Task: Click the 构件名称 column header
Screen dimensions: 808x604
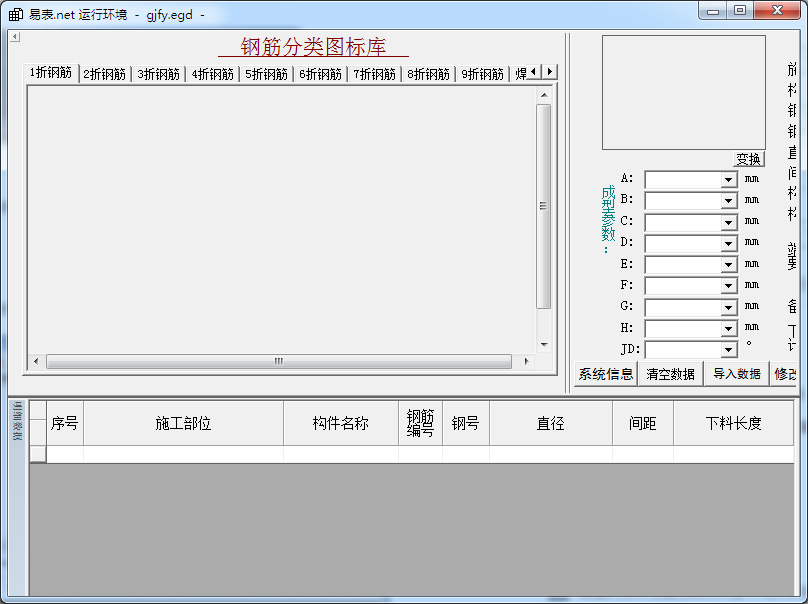Action: coord(341,423)
